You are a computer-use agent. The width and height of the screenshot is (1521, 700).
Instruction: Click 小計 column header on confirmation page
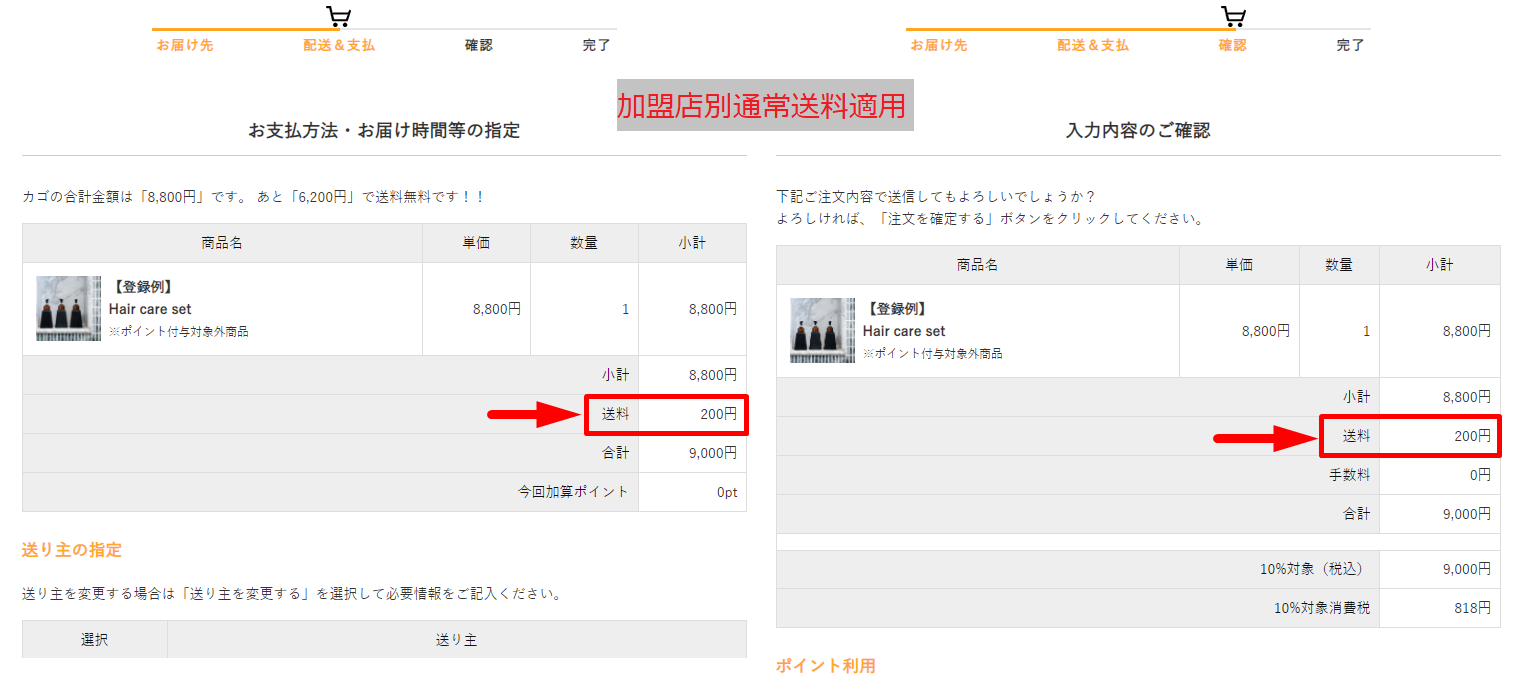pyautogui.click(x=1440, y=265)
